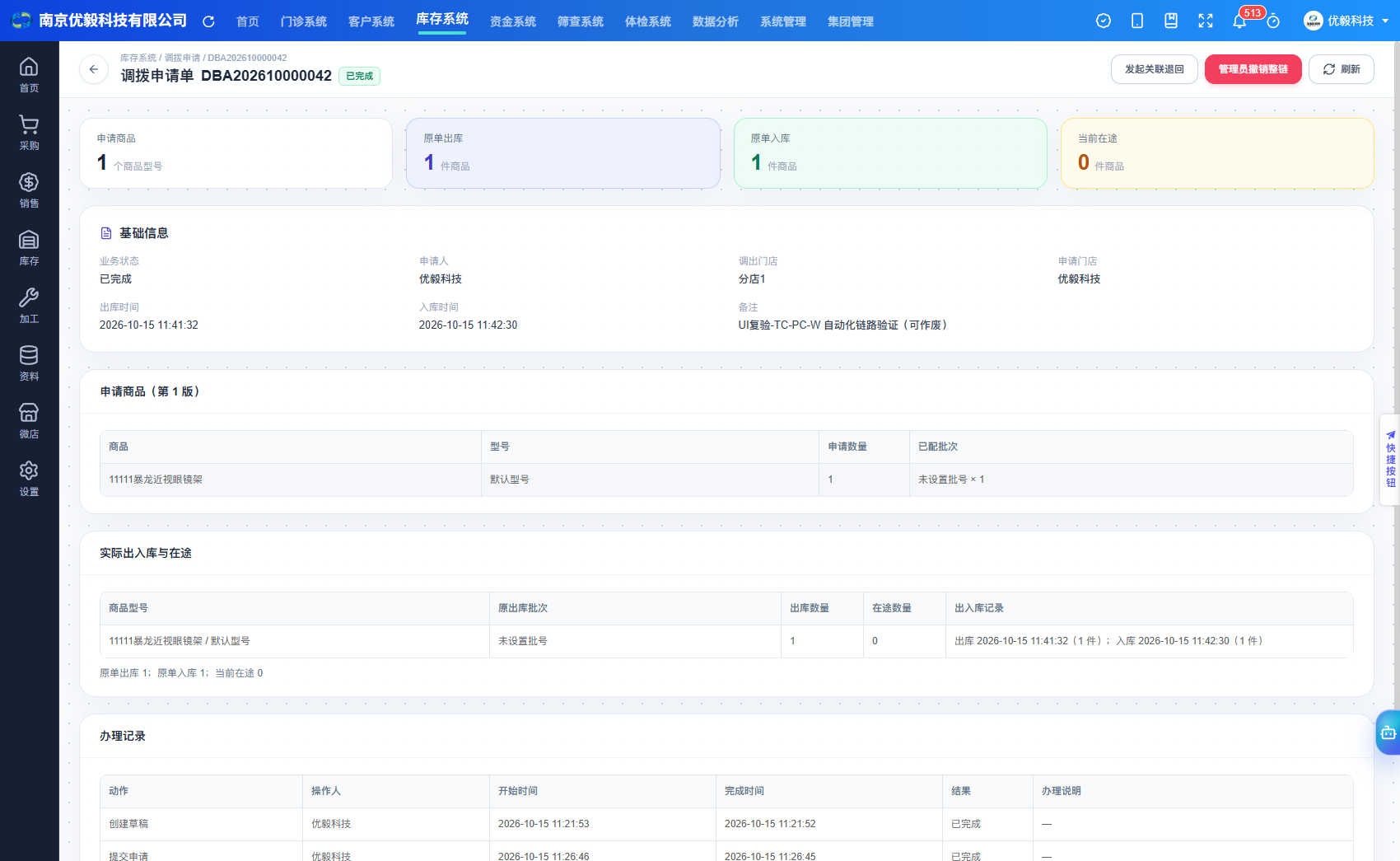Open the floating robot assistant icon
The height and width of the screenshot is (861, 1400).
coord(1388,732)
